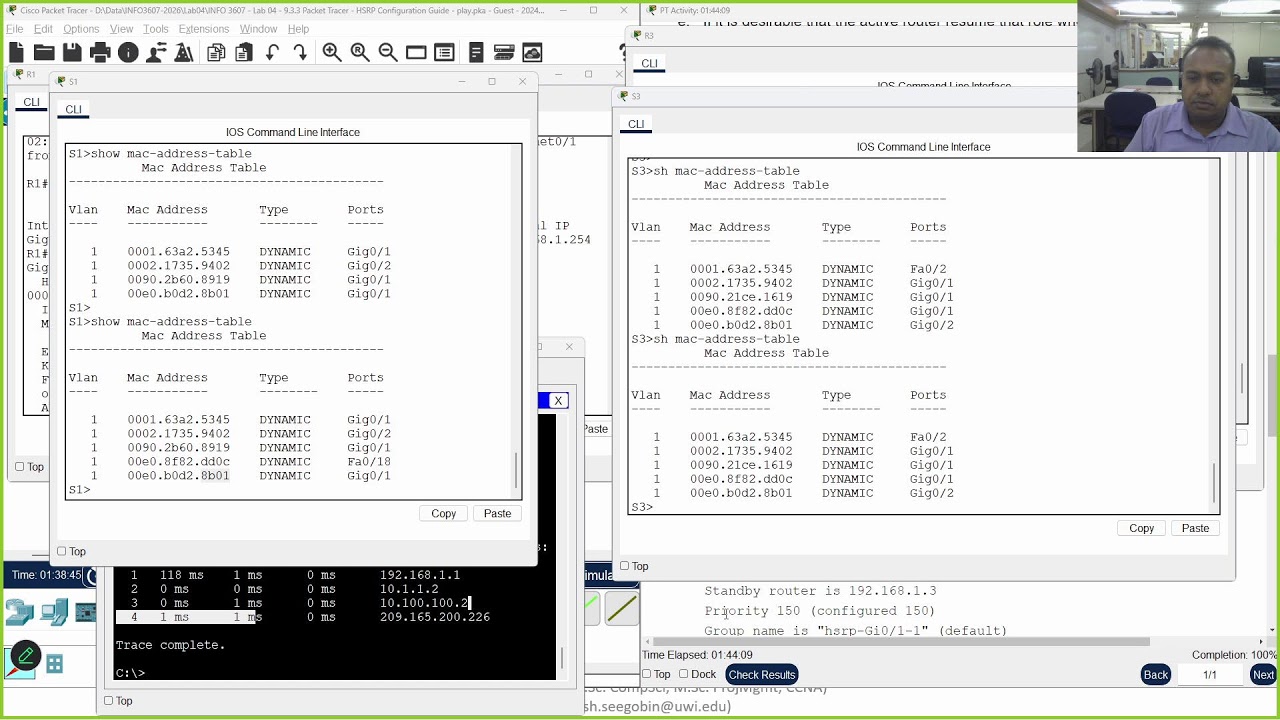
Task: Open a file with the folder toolbar icon
Action: [x=44, y=53]
